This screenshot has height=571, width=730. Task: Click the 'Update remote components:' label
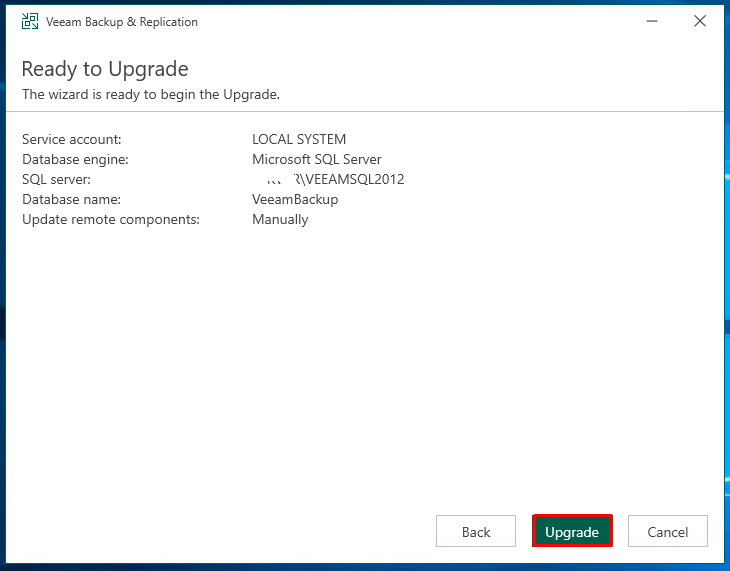click(x=111, y=219)
